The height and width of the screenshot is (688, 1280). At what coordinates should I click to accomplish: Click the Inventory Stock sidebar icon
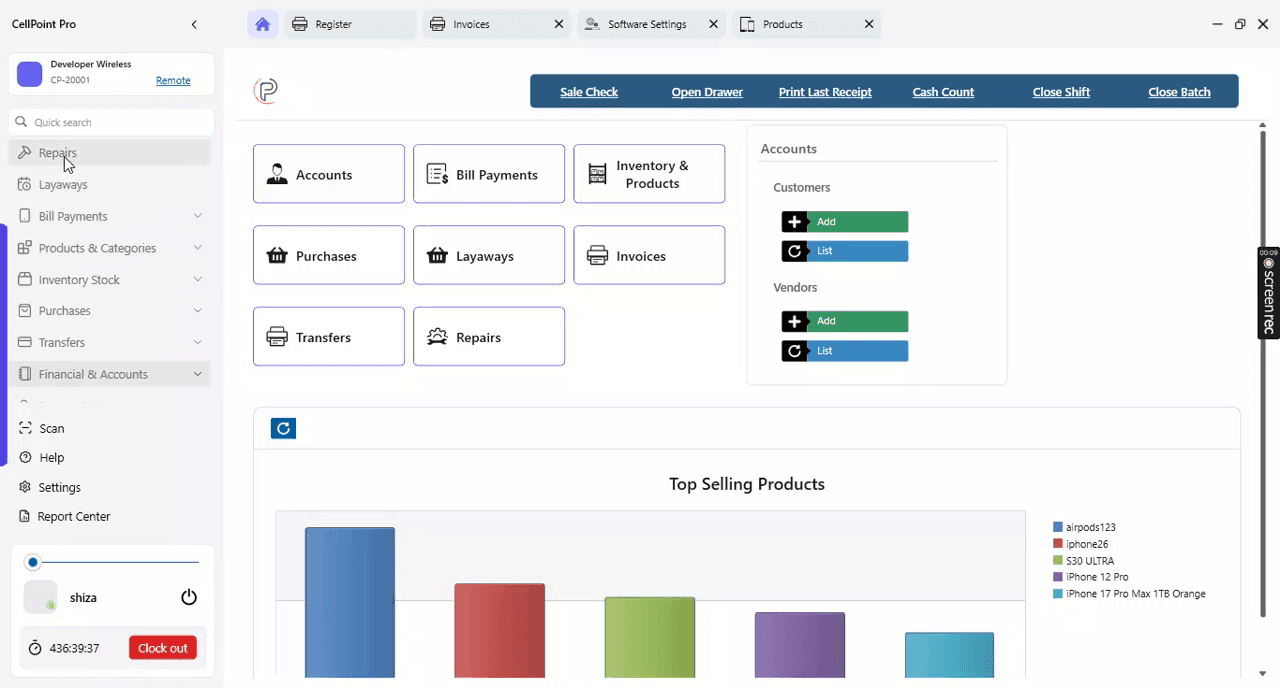pyautogui.click(x=24, y=280)
